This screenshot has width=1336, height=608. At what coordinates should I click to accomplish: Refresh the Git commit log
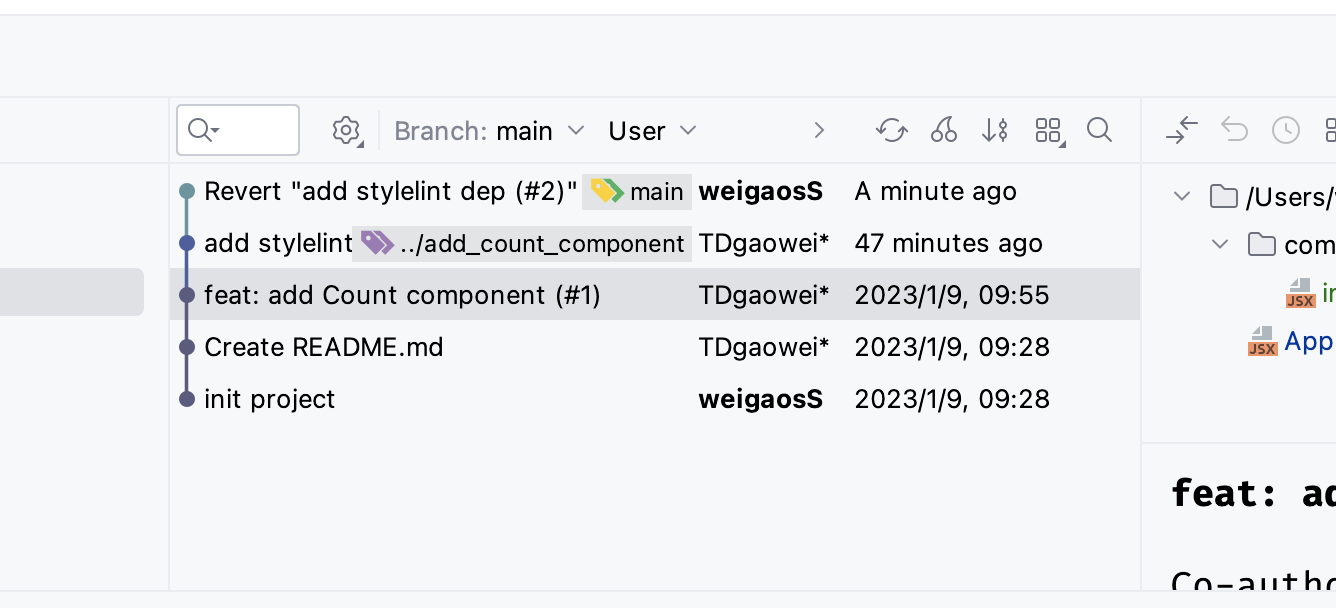point(891,130)
